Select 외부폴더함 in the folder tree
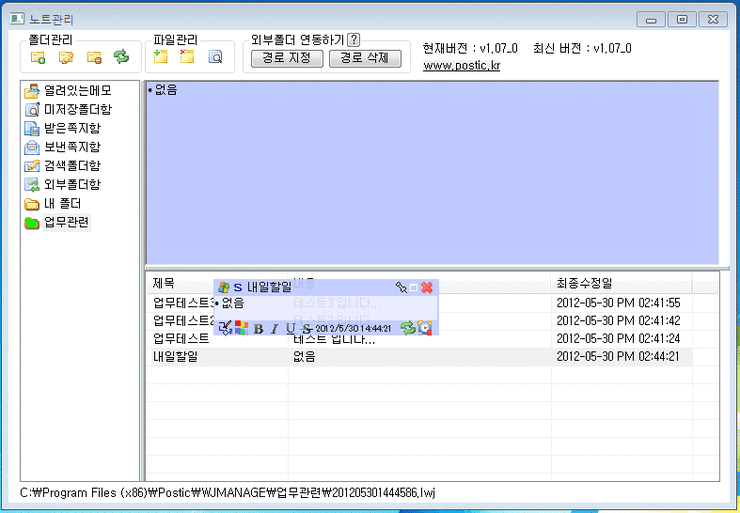This screenshot has height=513, width=740. 72,185
